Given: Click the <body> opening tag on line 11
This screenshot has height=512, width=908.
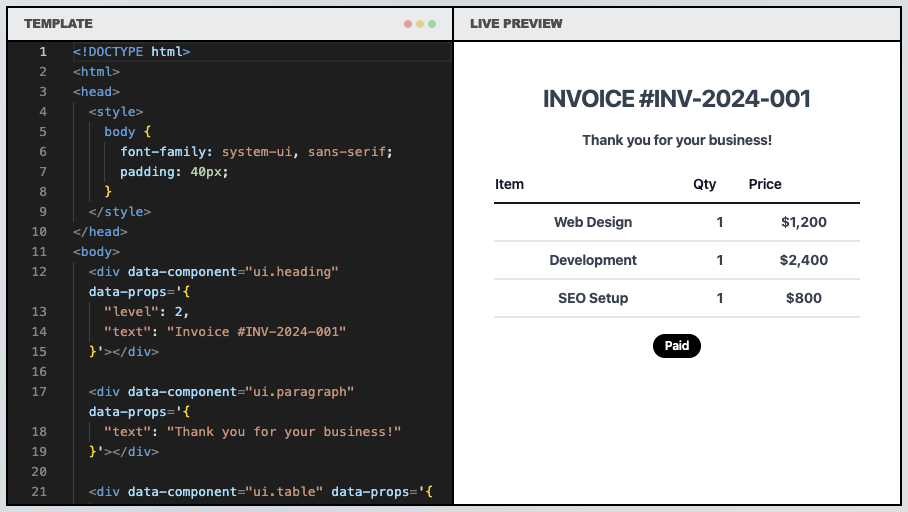Looking at the screenshot, I should coord(96,252).
